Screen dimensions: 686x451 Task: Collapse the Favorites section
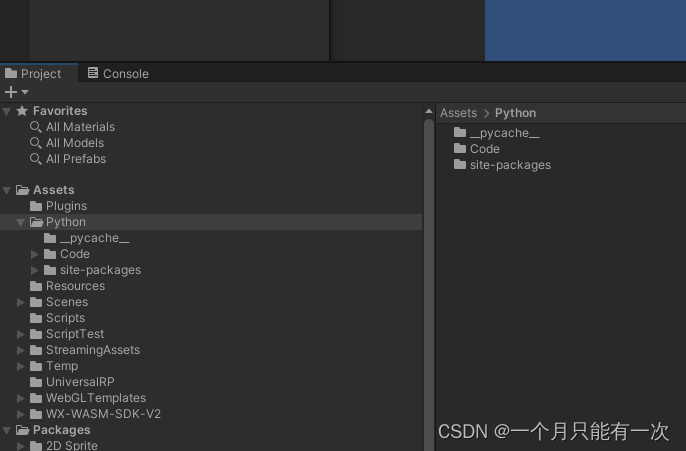point(7,112)
